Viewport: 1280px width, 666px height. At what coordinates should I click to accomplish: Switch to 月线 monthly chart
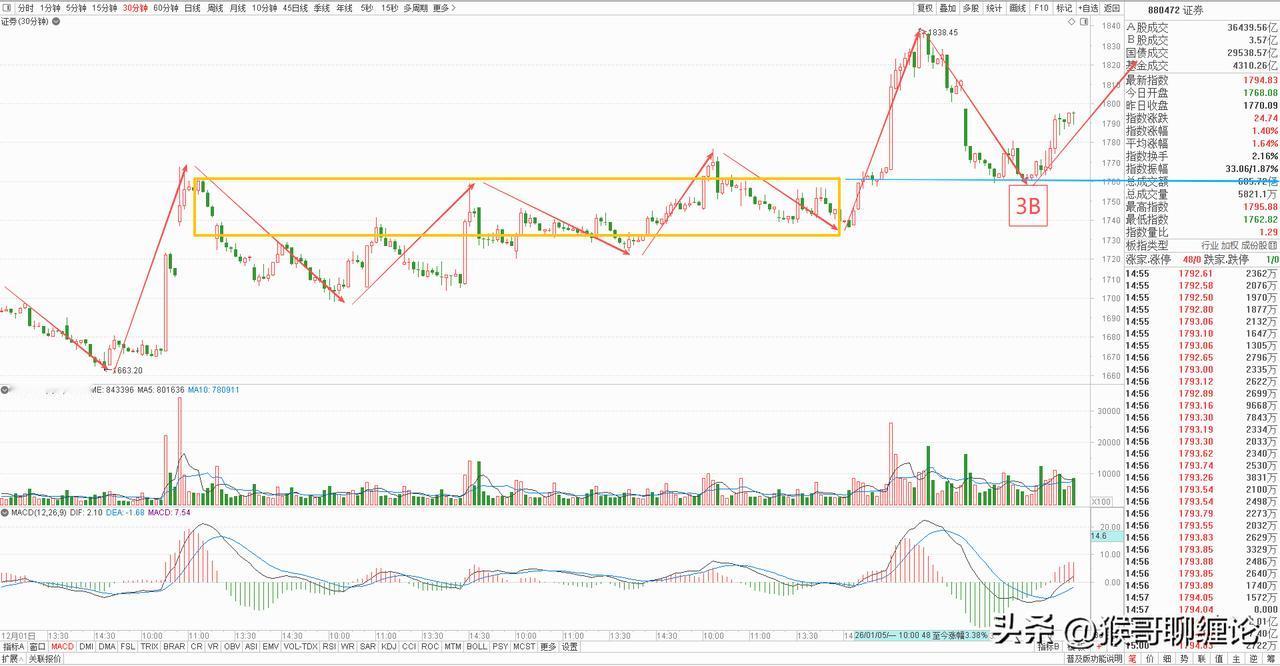click(238, 8)
